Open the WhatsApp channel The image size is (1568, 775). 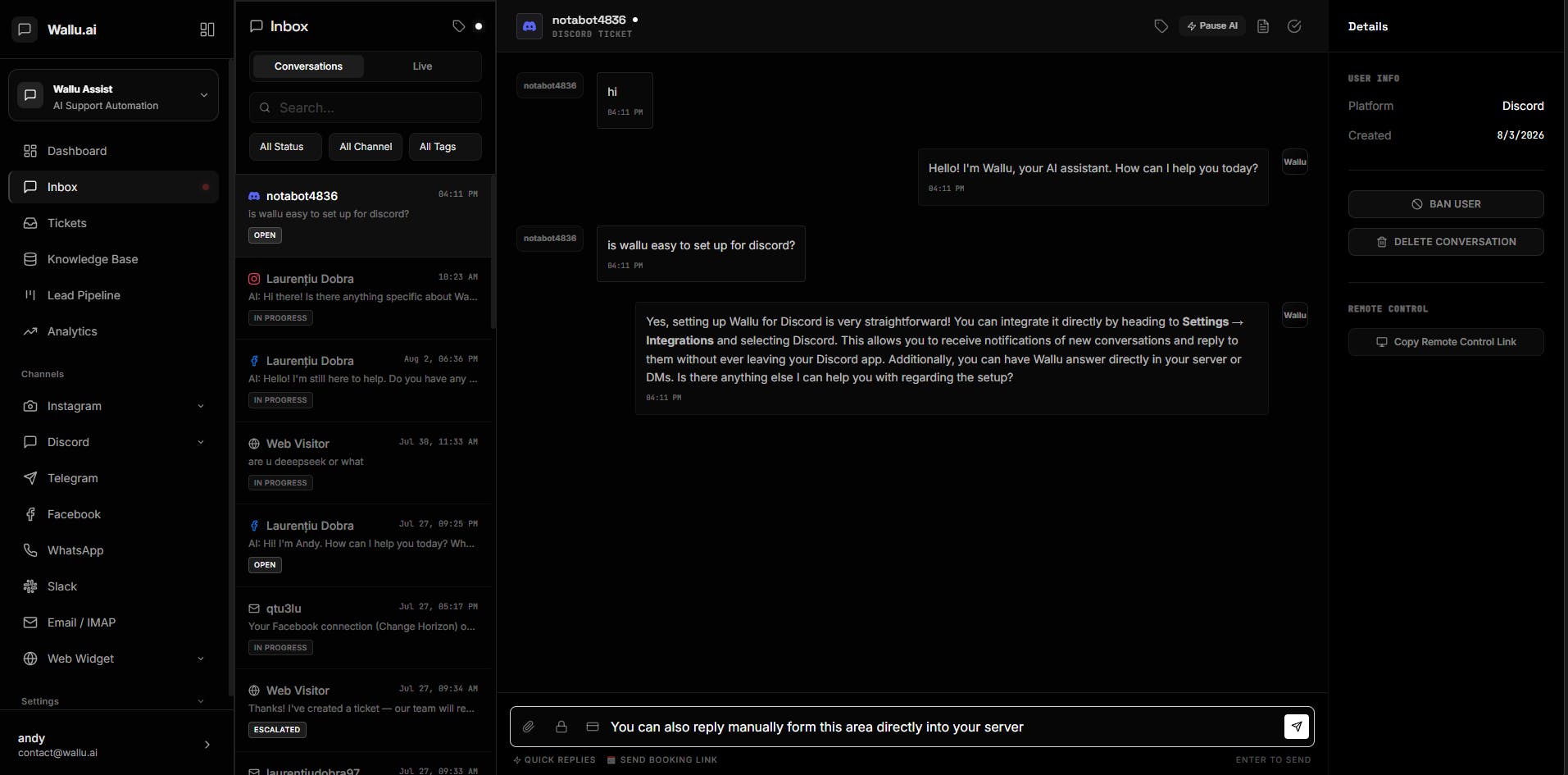click(113, 550)
